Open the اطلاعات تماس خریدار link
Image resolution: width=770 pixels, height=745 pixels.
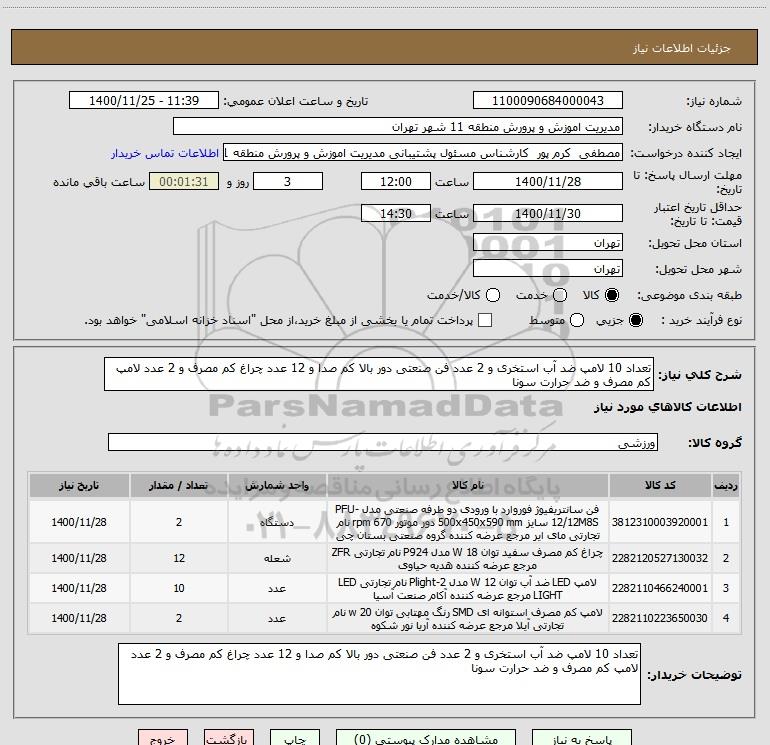165,153
